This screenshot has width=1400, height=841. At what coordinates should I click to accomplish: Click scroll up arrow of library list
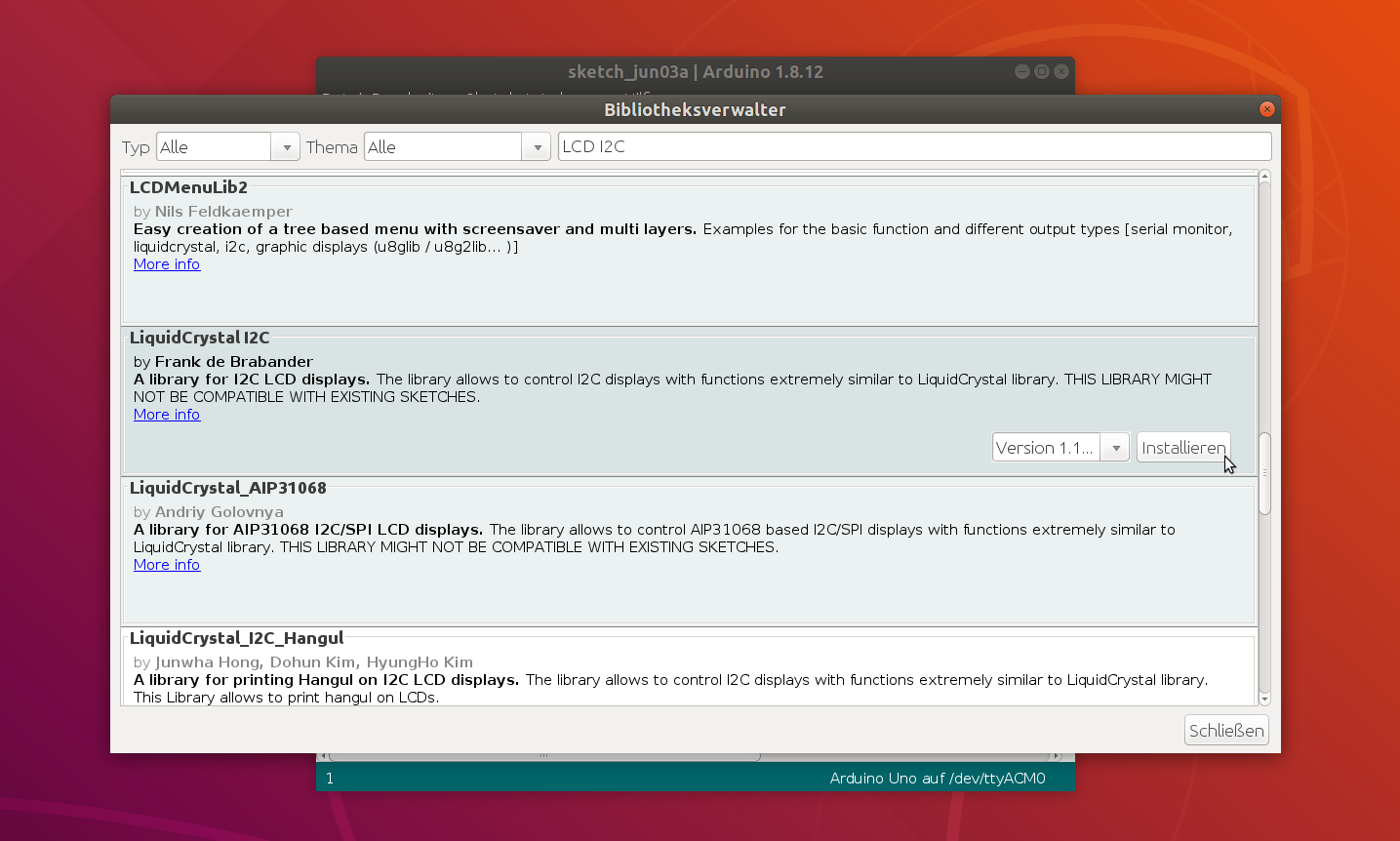[x=1265, y=177]
